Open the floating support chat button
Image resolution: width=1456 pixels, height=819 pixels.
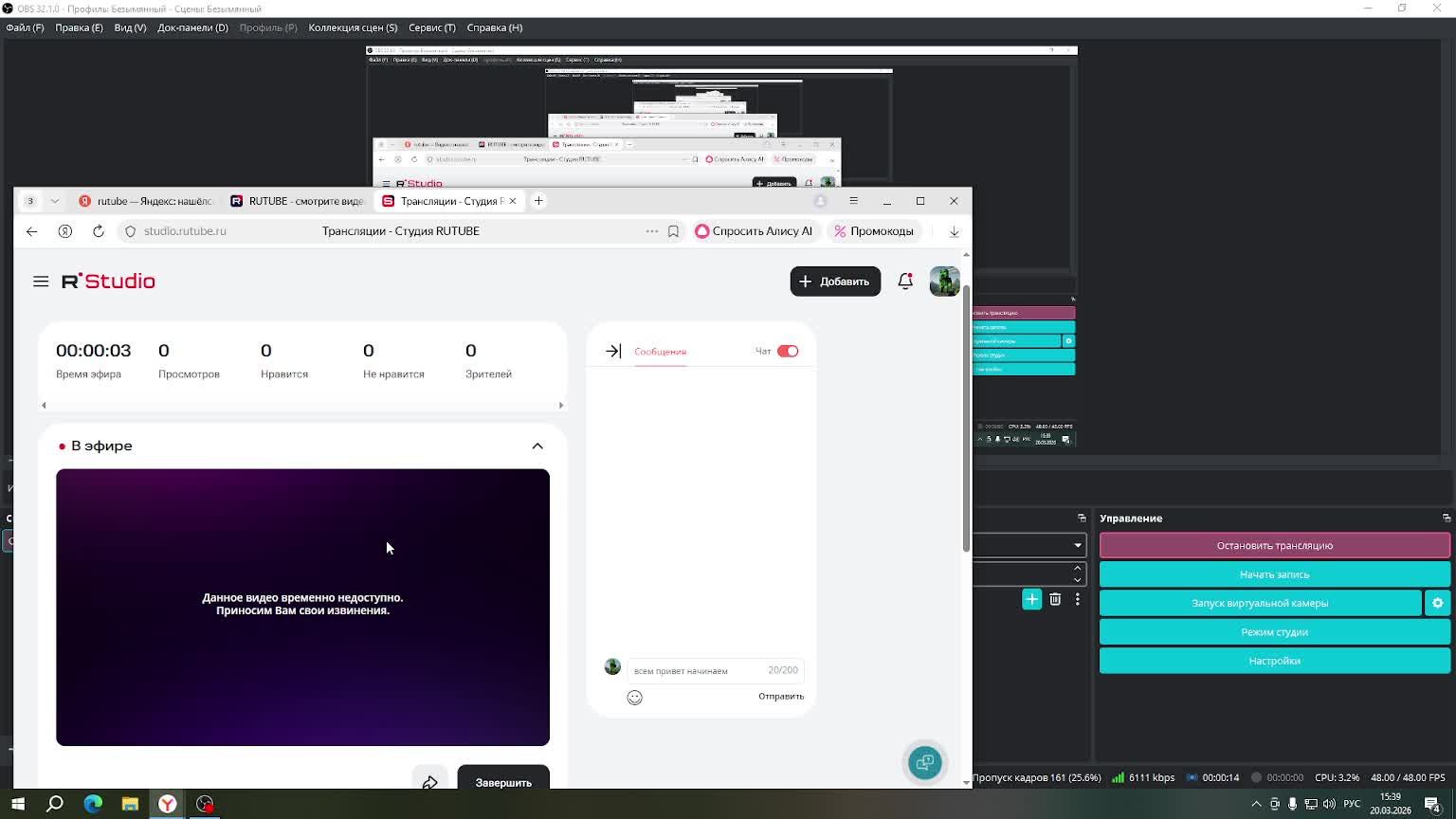point(924,762)
